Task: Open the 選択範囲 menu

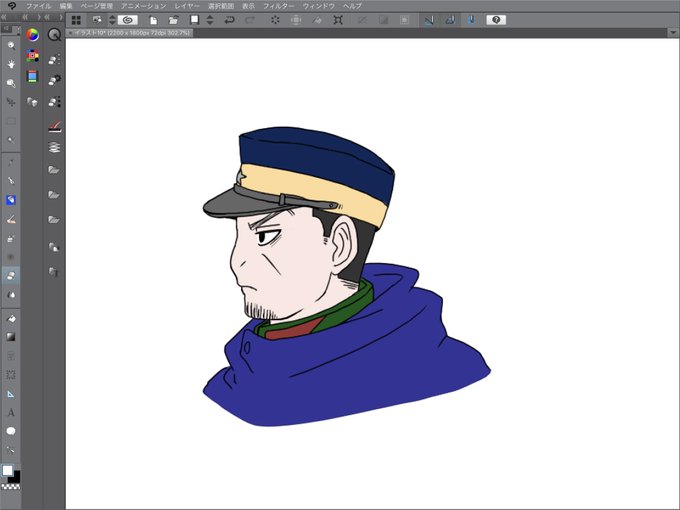Action: [221, 6]
